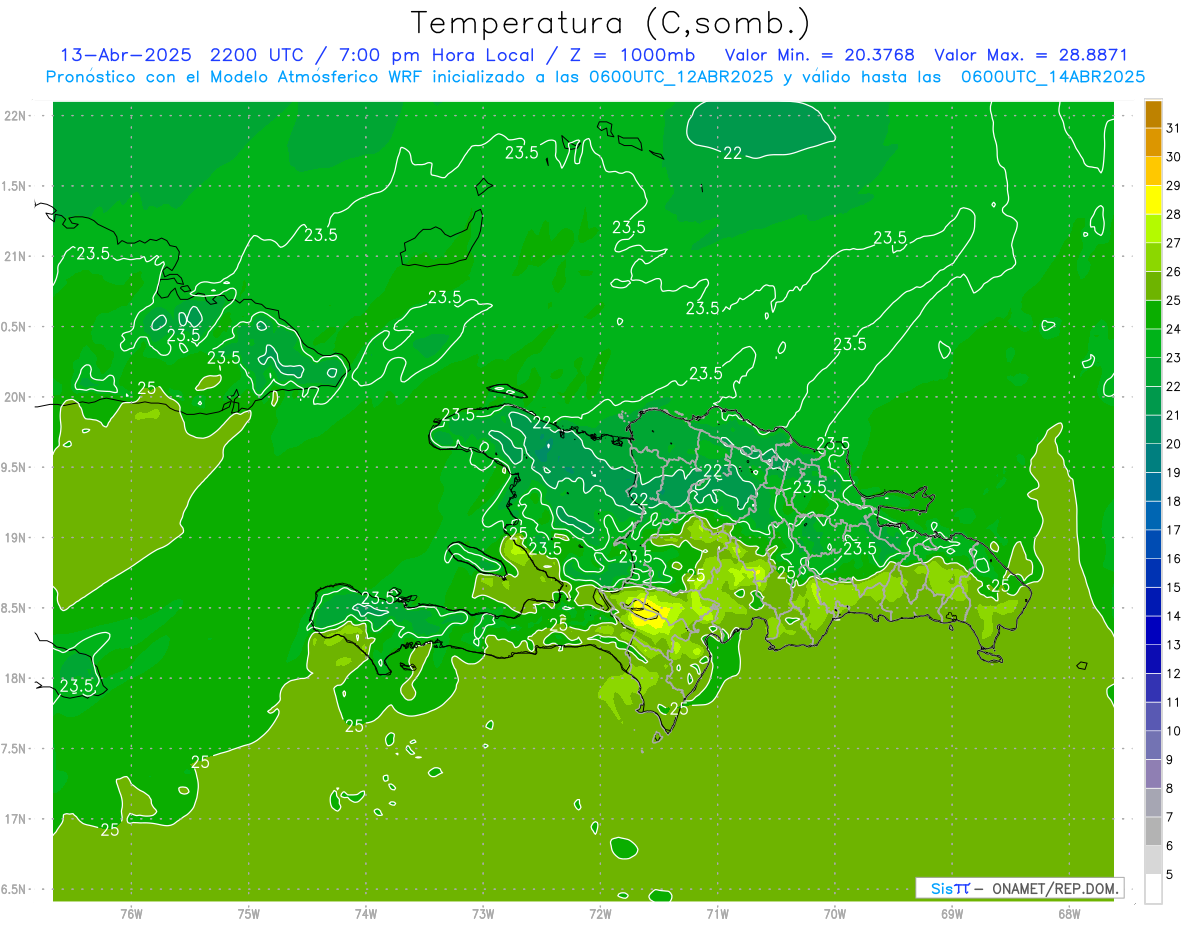This screenshot has width=1200, height=927.
Task: Click the "Z = 1000mb" level text
Action: pyautogui.click(x=633, y=54)
